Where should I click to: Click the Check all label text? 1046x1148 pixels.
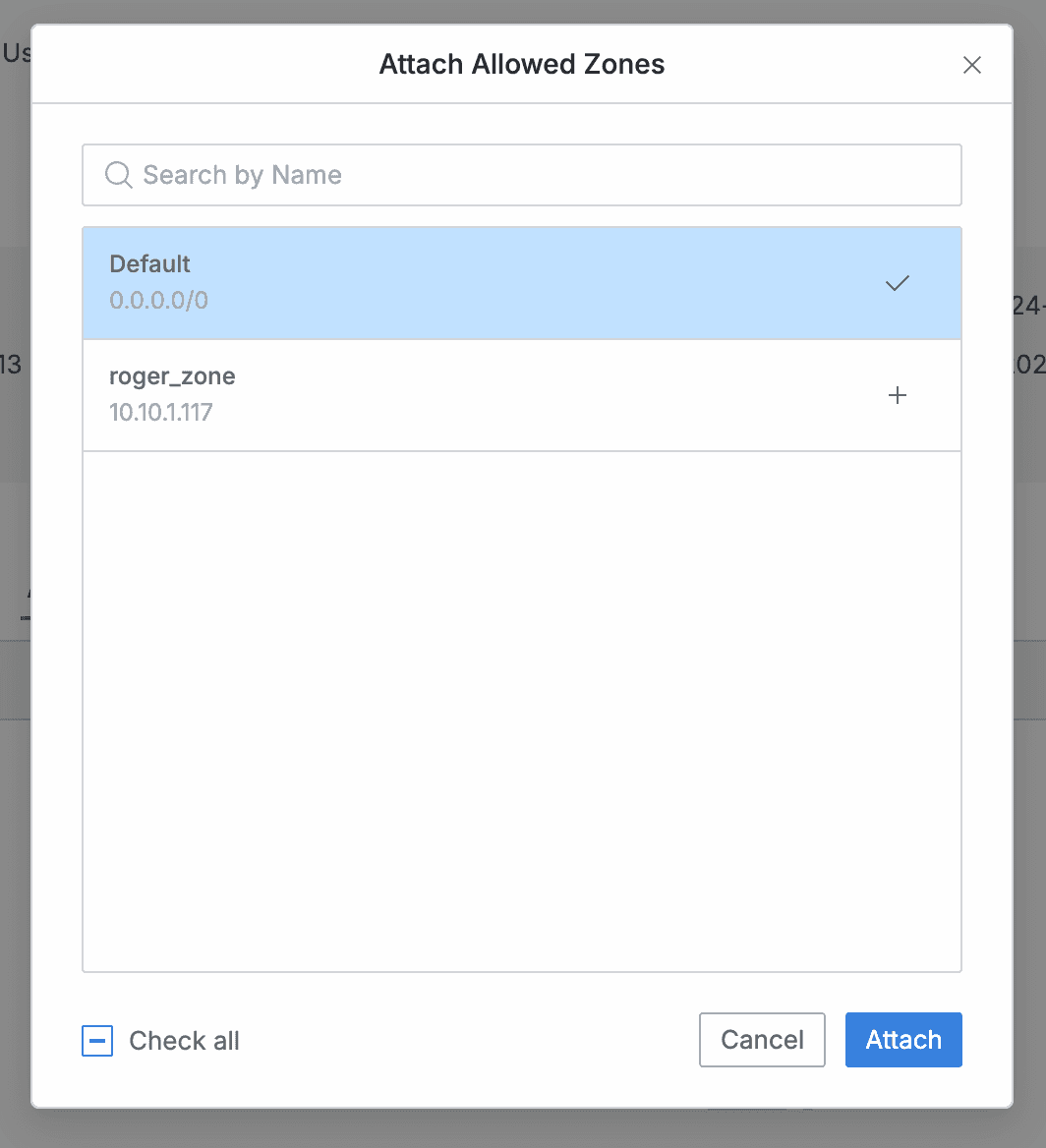[183, 1040]
